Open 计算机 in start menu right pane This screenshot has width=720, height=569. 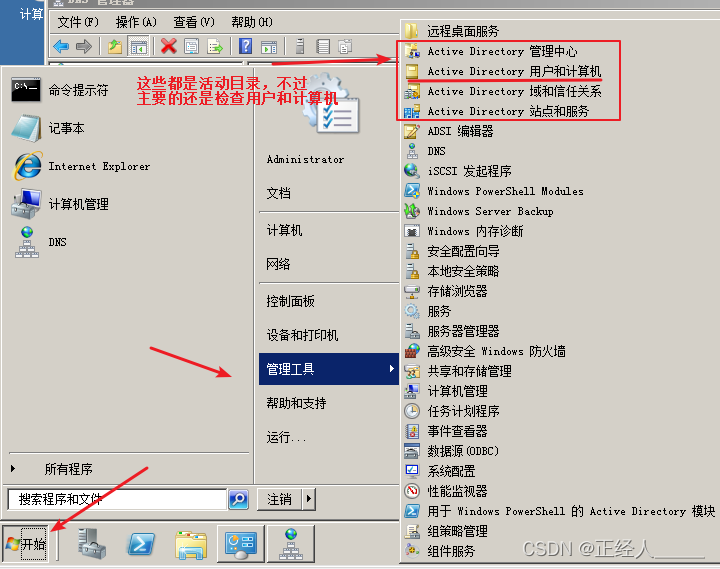[x=284, y=230]
